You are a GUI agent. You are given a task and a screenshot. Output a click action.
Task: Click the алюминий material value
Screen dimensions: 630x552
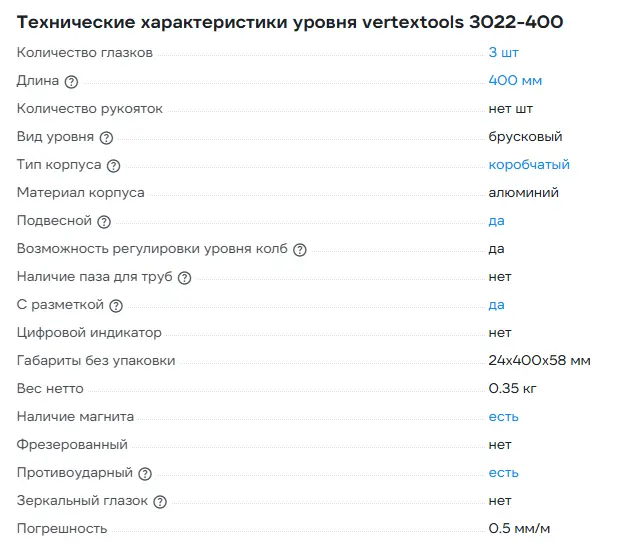click(x=523, y=192)
